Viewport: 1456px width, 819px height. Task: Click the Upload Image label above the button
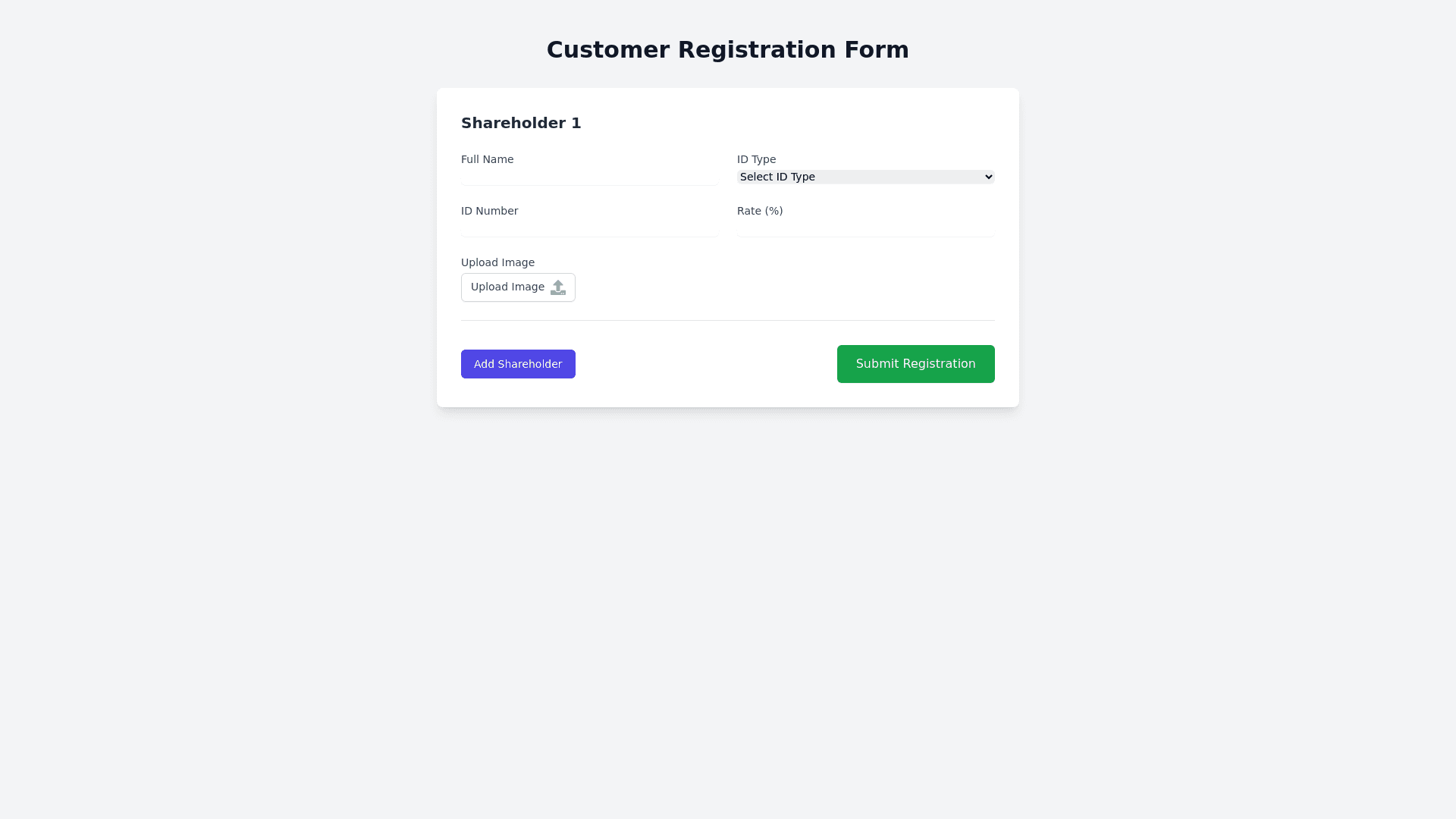(497, 262)
